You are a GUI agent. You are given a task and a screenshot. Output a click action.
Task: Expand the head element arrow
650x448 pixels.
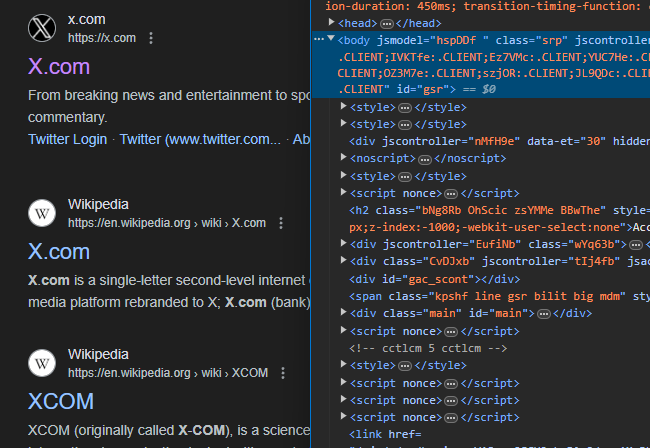pyautogui.click(x=331, y=22)
